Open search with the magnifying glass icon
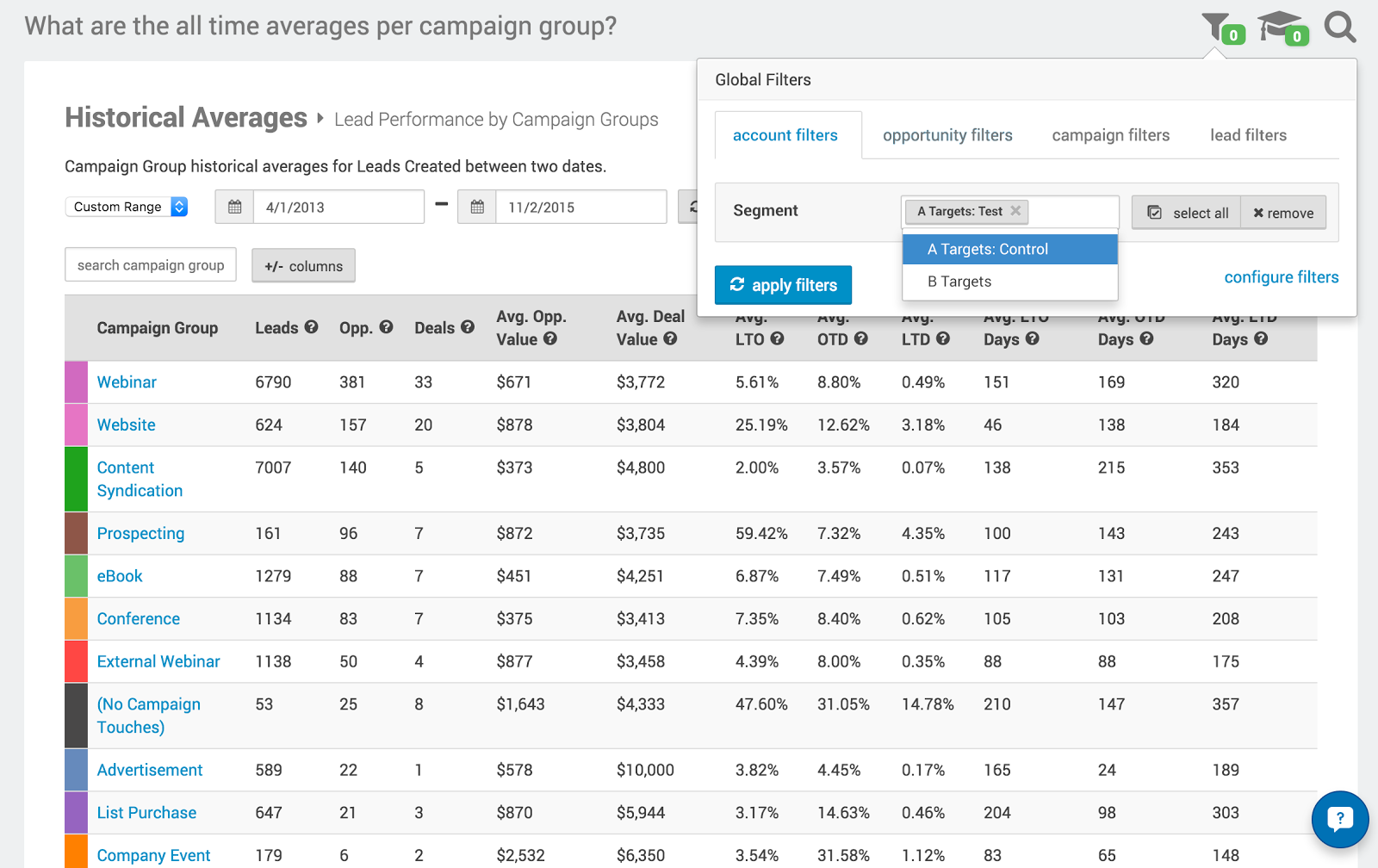Image resolution: width=1378 pixels, height=868 pixels. [x=1339, y=27]
